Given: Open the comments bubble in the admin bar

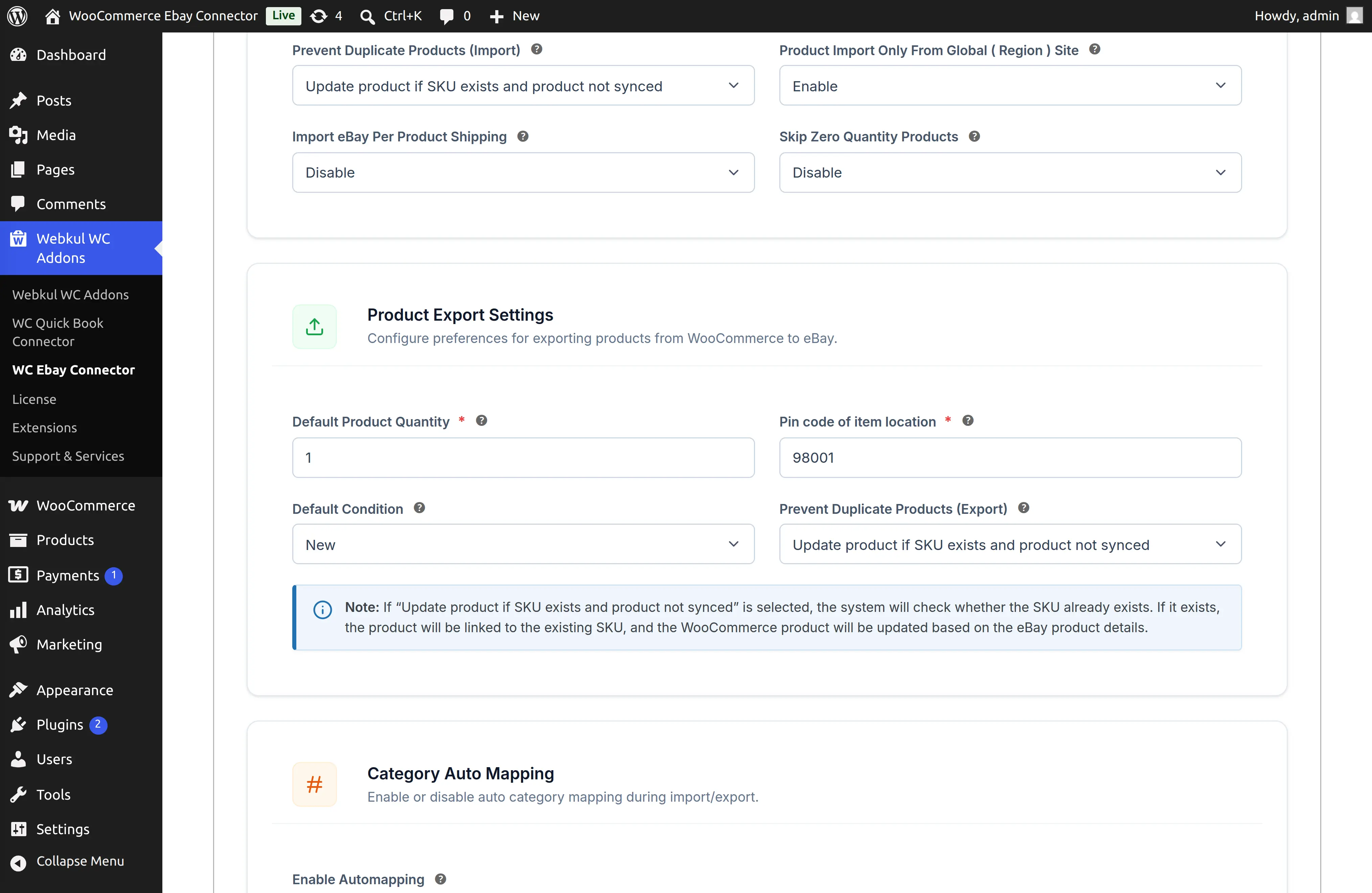Looking at the screenshot, I should tap(455, 16).
